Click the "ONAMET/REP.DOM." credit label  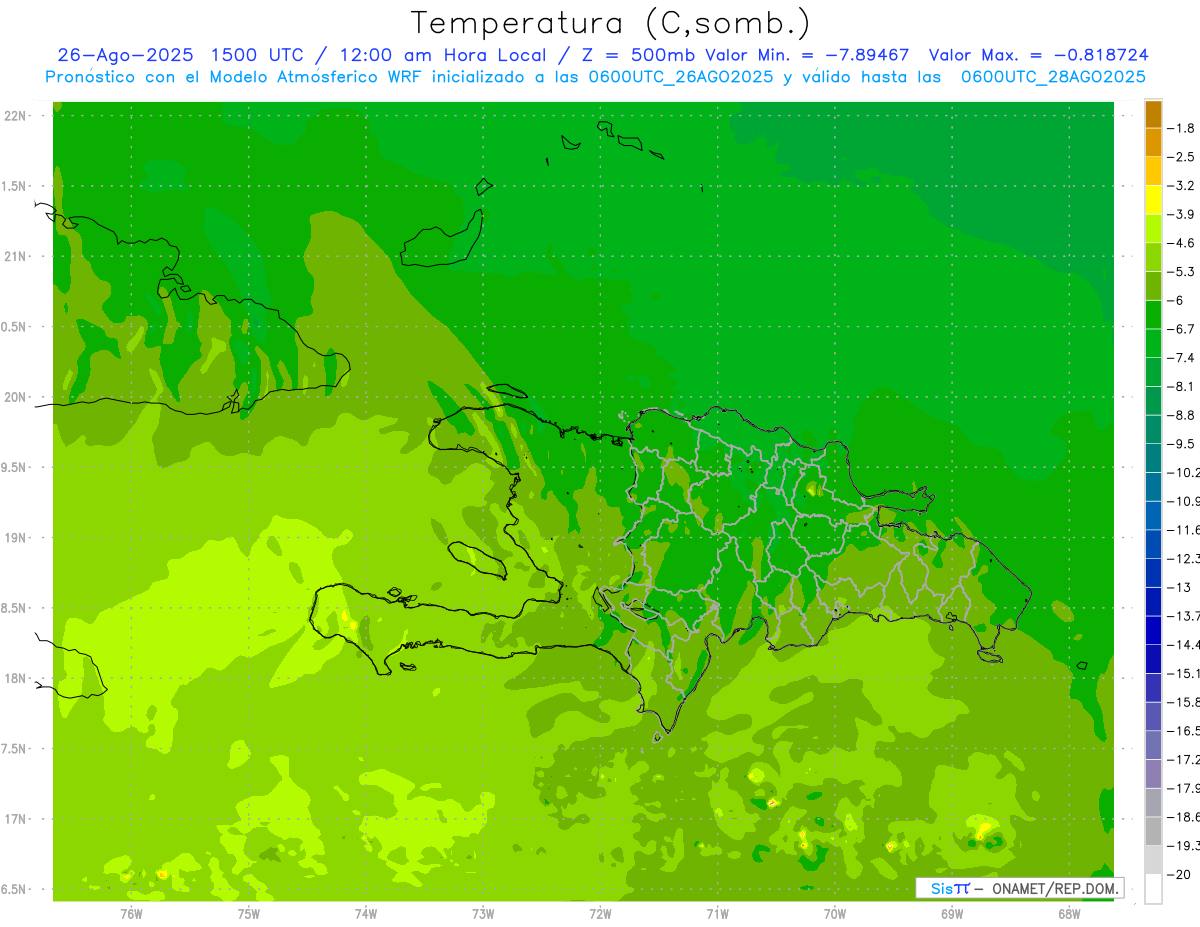pos(1056,888)
